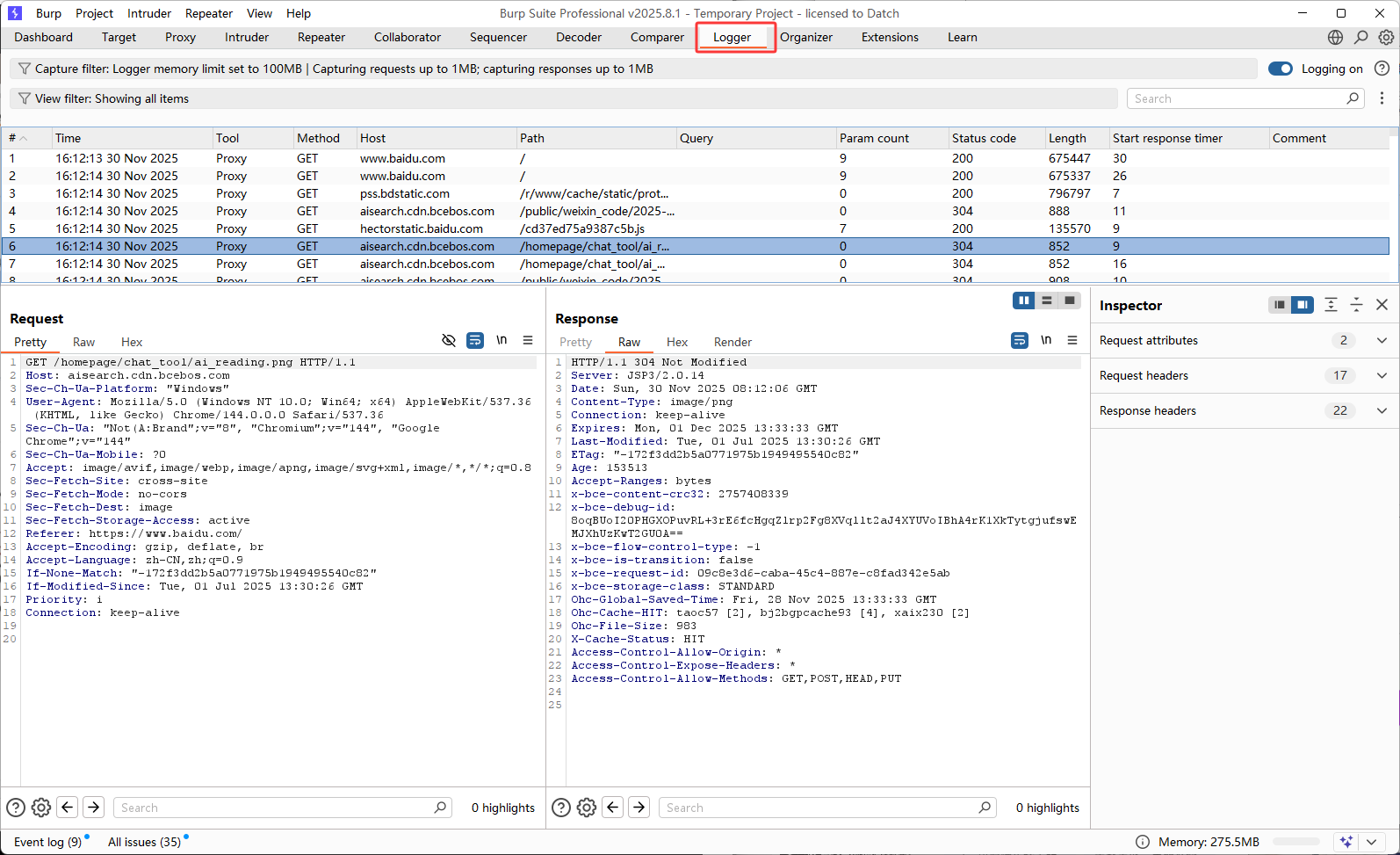Click the Request panel help icon
1400x855 pixels.
[x=16, y=808]
